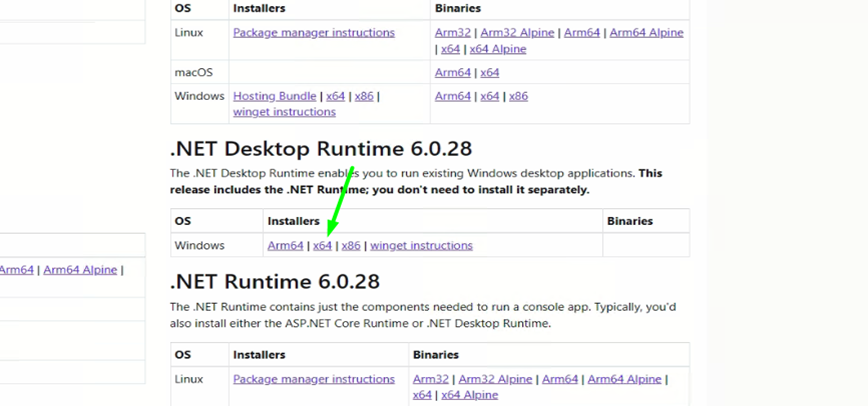Click the paragraph starting "The .NET Runtime contains"
The width and height of the screenshot is (868, 406).
tap(423, 315)
